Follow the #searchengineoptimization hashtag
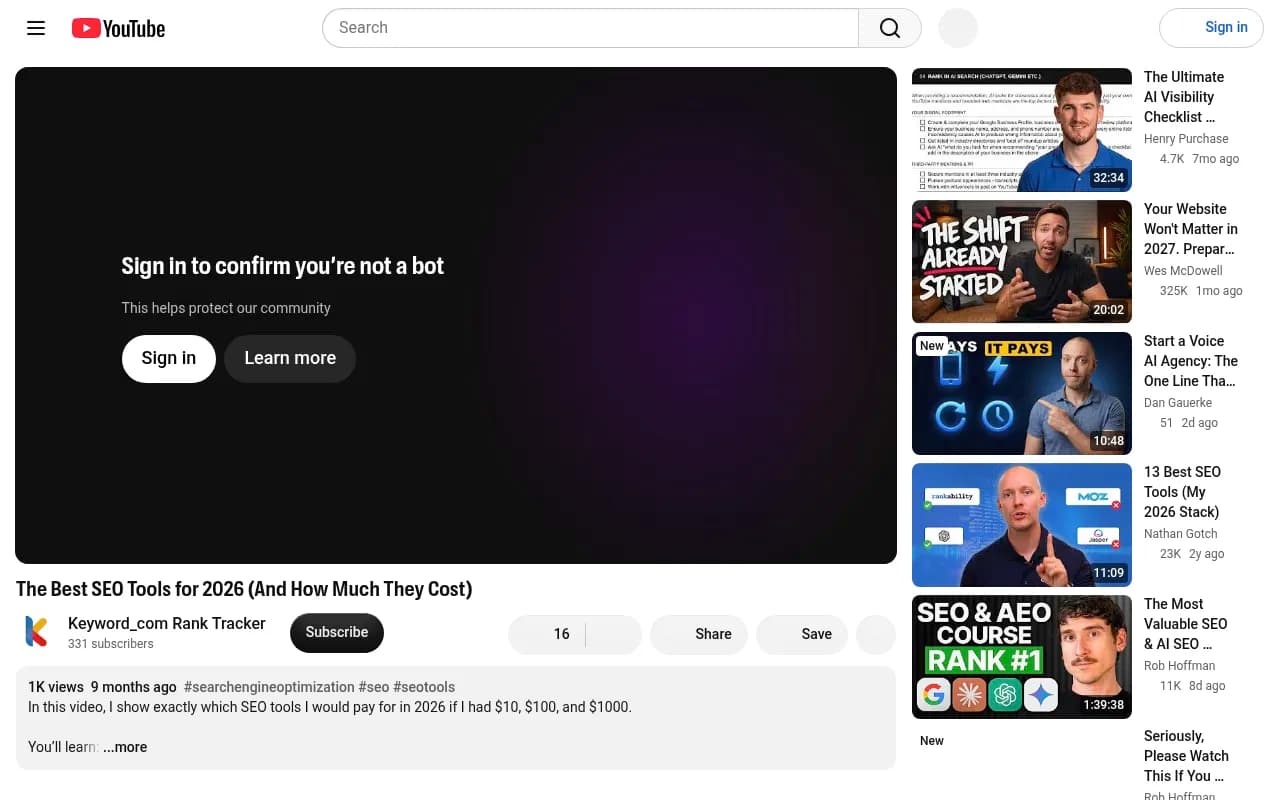Screen dimensions: 1280x800 [269, 687]
